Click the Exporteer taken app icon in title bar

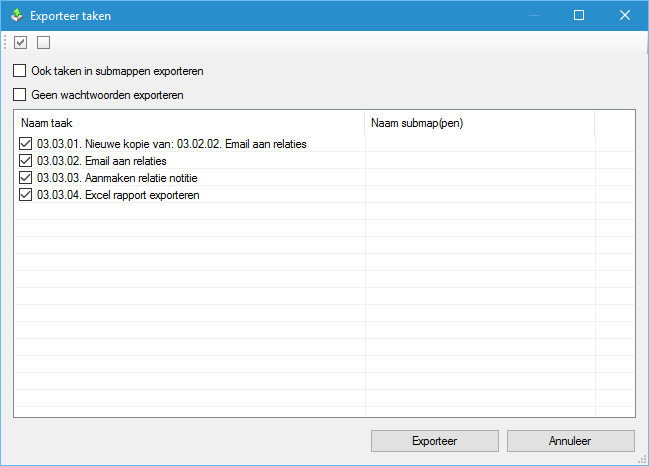coord(15,16)
